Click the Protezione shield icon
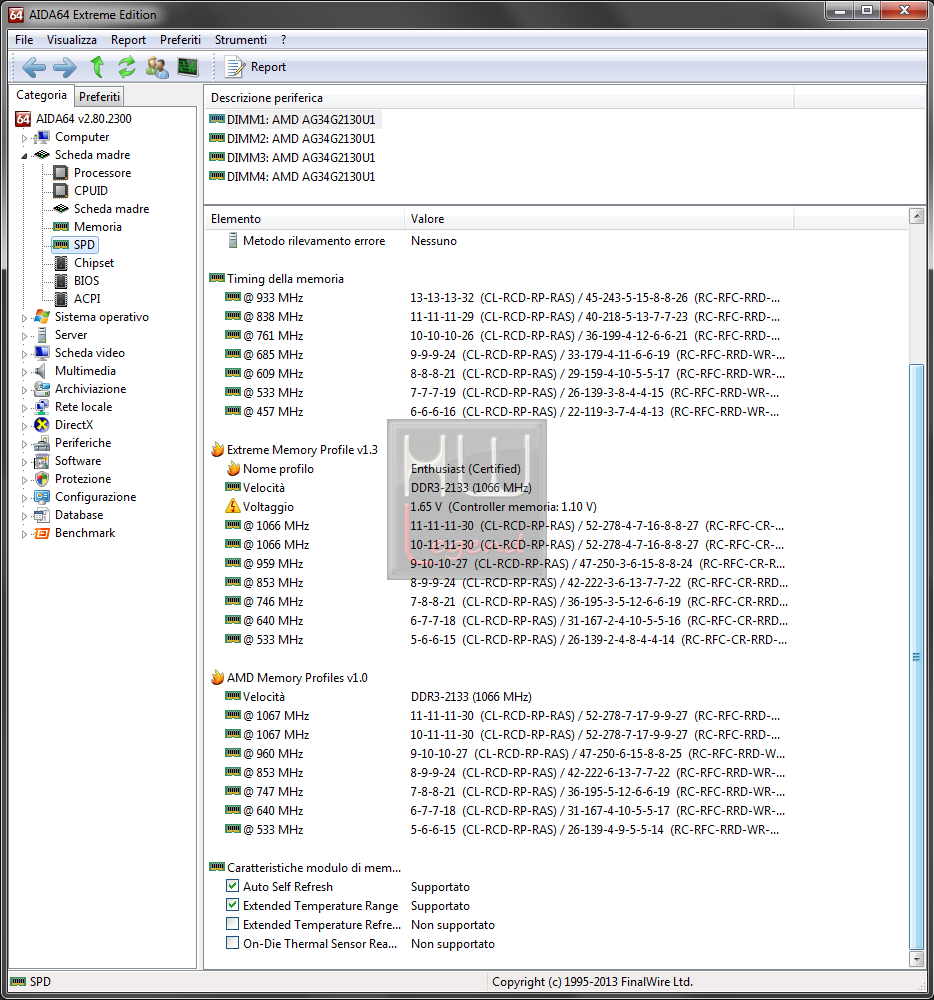This screenshot has width=934, height=1000. tap(41, 479)
